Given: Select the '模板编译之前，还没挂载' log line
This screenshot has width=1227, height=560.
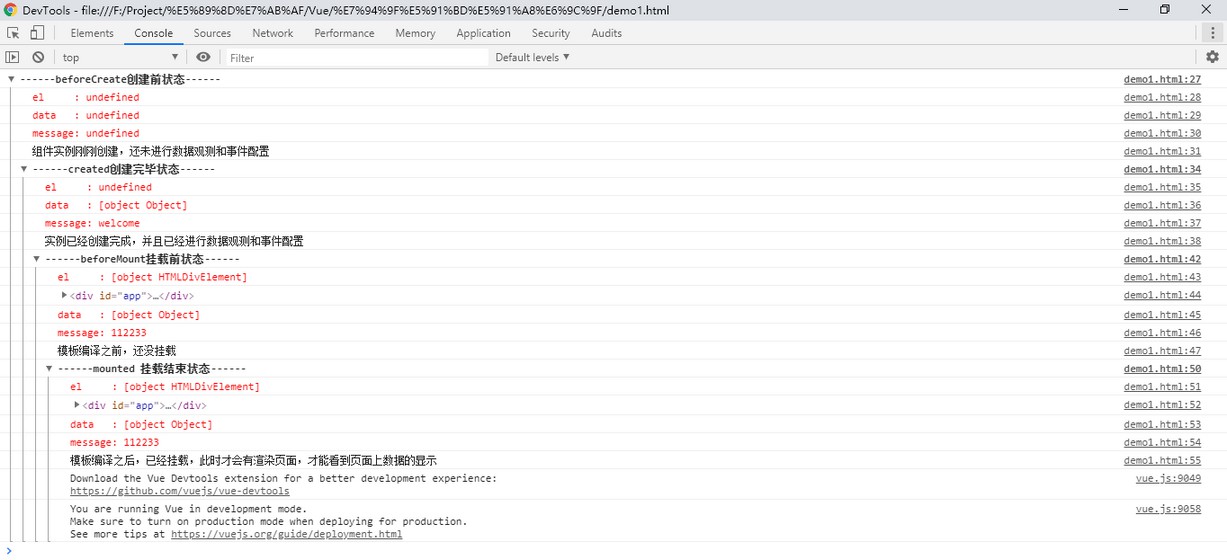Looking at the screenshot, I should [117, 351].
